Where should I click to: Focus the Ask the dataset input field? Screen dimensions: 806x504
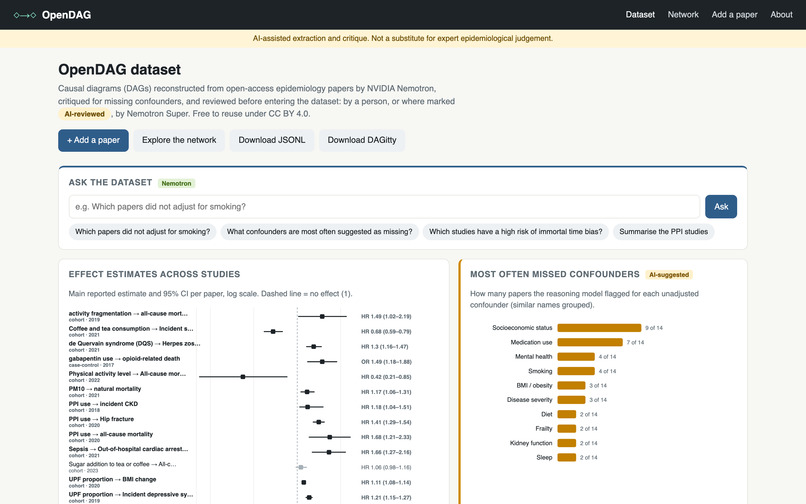tap(384, 206)
